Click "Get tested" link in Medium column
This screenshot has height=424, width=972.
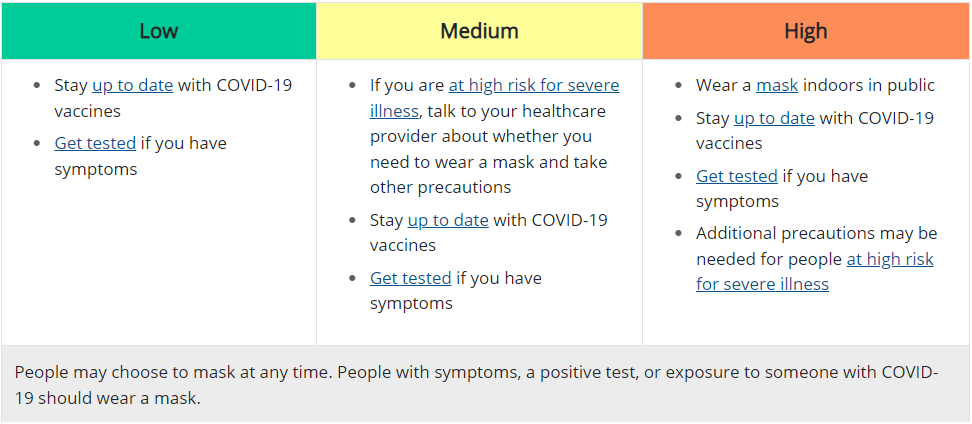pyautogui.click(x=410, y=278)
